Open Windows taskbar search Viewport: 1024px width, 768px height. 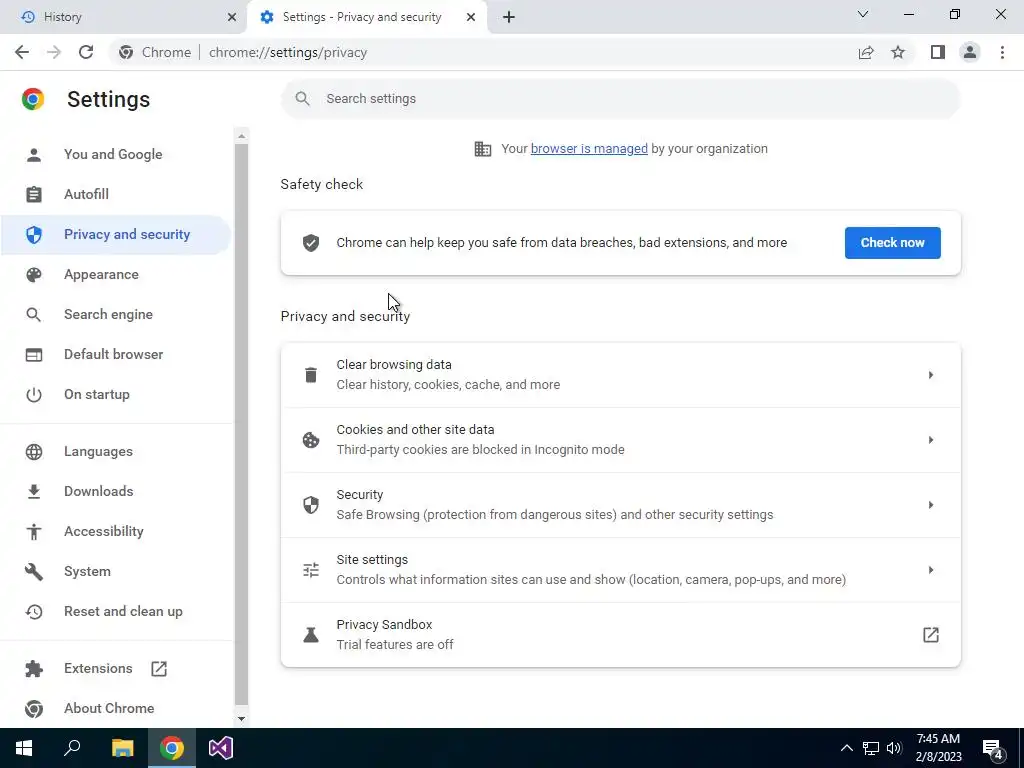(x=72, y=748)
